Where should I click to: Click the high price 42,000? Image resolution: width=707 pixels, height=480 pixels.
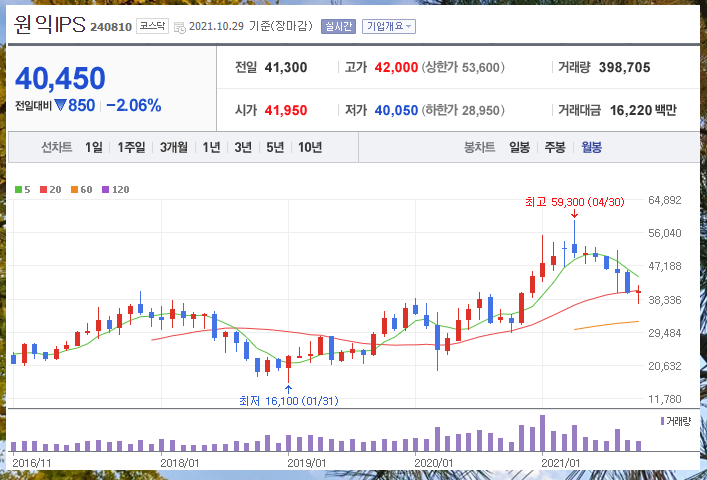pos(396,68)
